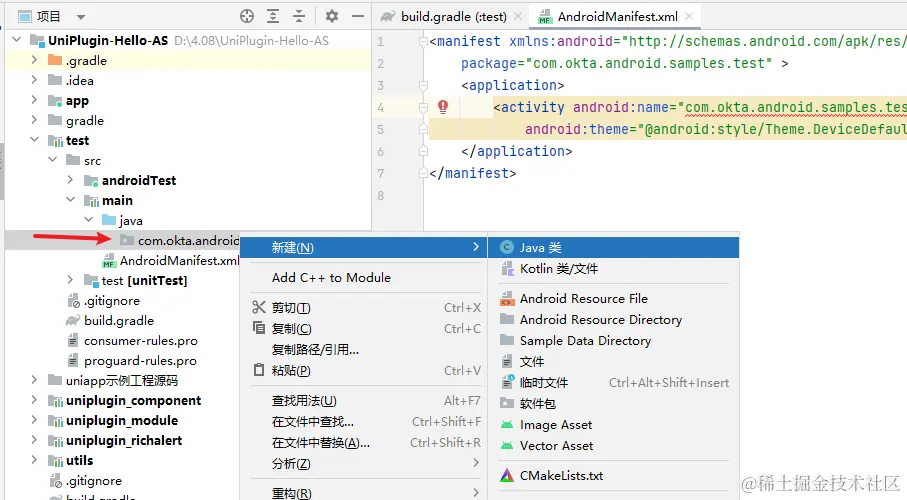Image resolution: width=907 pixels, height=500 pixels.
Task: Choose 复制路径/引用... menu item
Action: click(x=364, y=350)
